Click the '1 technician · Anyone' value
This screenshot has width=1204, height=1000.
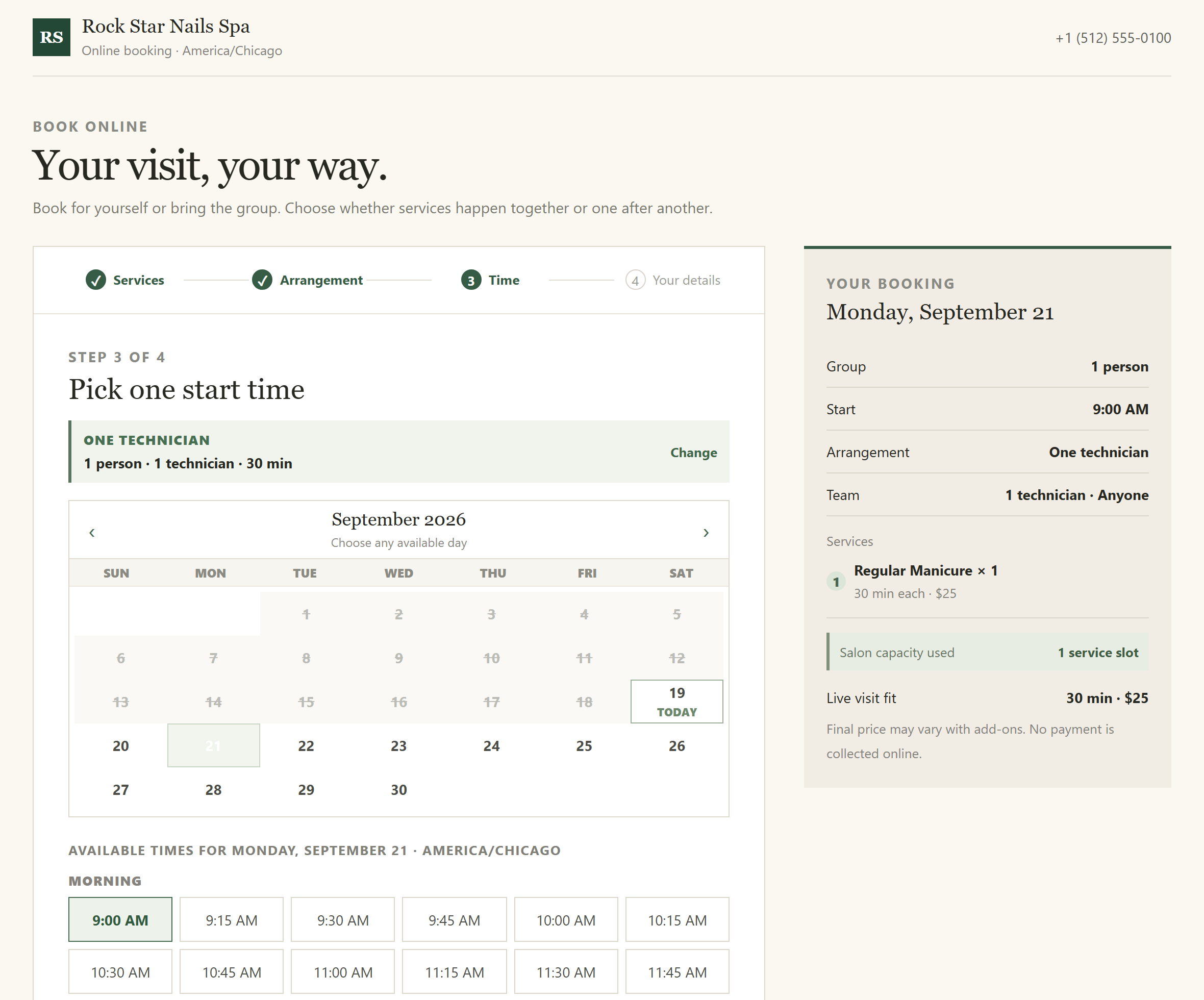[1077, 495]
